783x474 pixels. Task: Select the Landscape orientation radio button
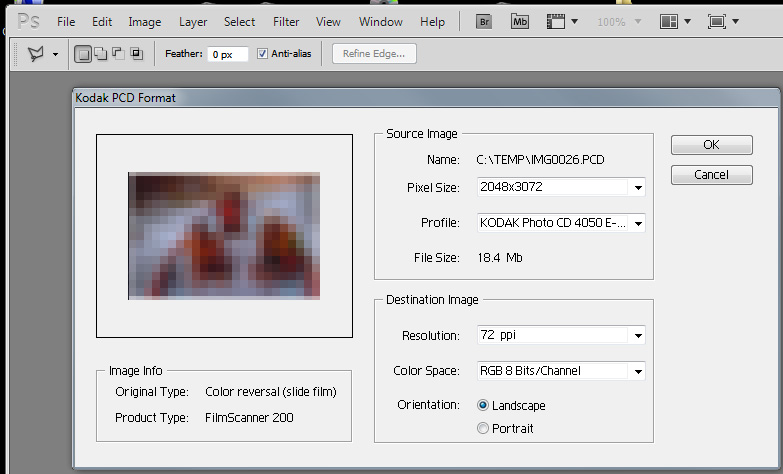482,405
